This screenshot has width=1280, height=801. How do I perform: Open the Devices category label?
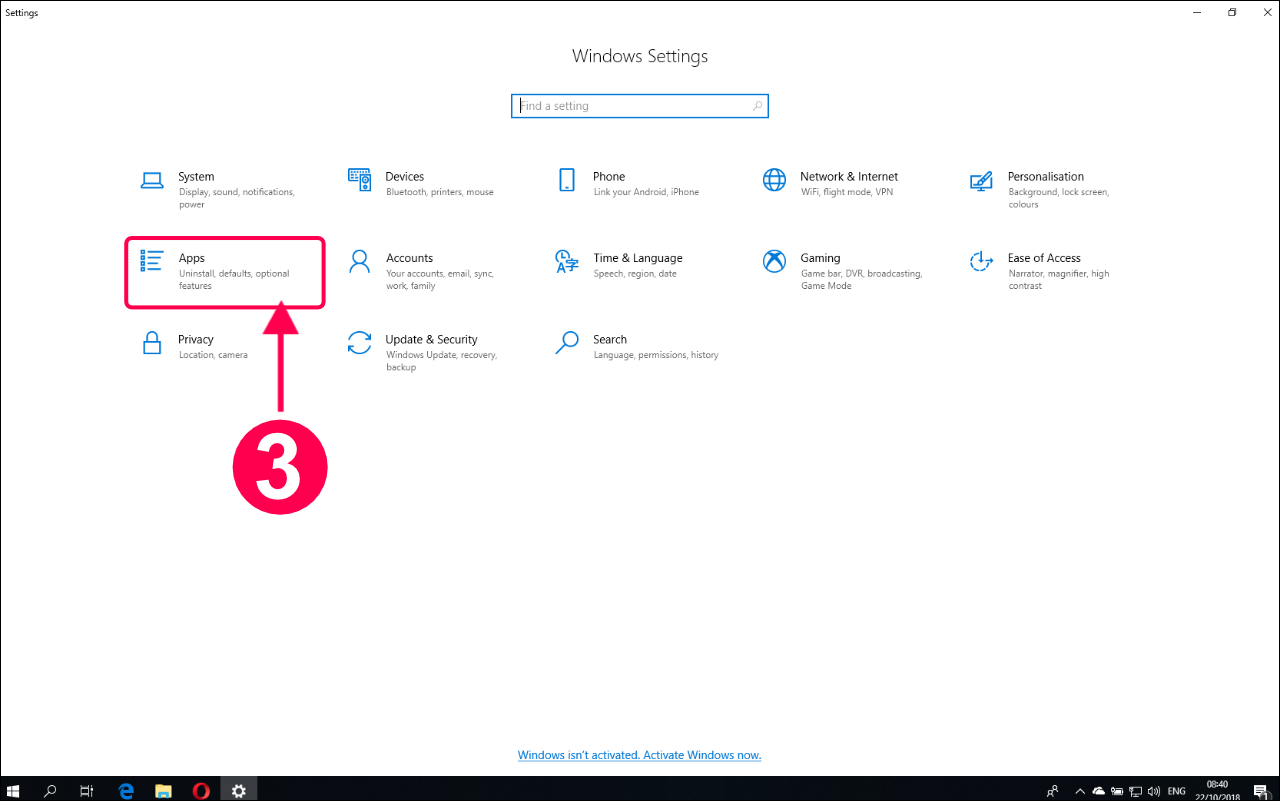coord(405,177)
